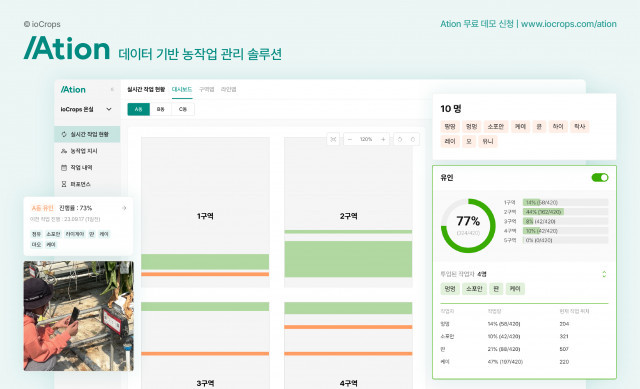Click the hourglass icon beside 퍼포먼스
This screenshot has height=389, width=640.
64,184
